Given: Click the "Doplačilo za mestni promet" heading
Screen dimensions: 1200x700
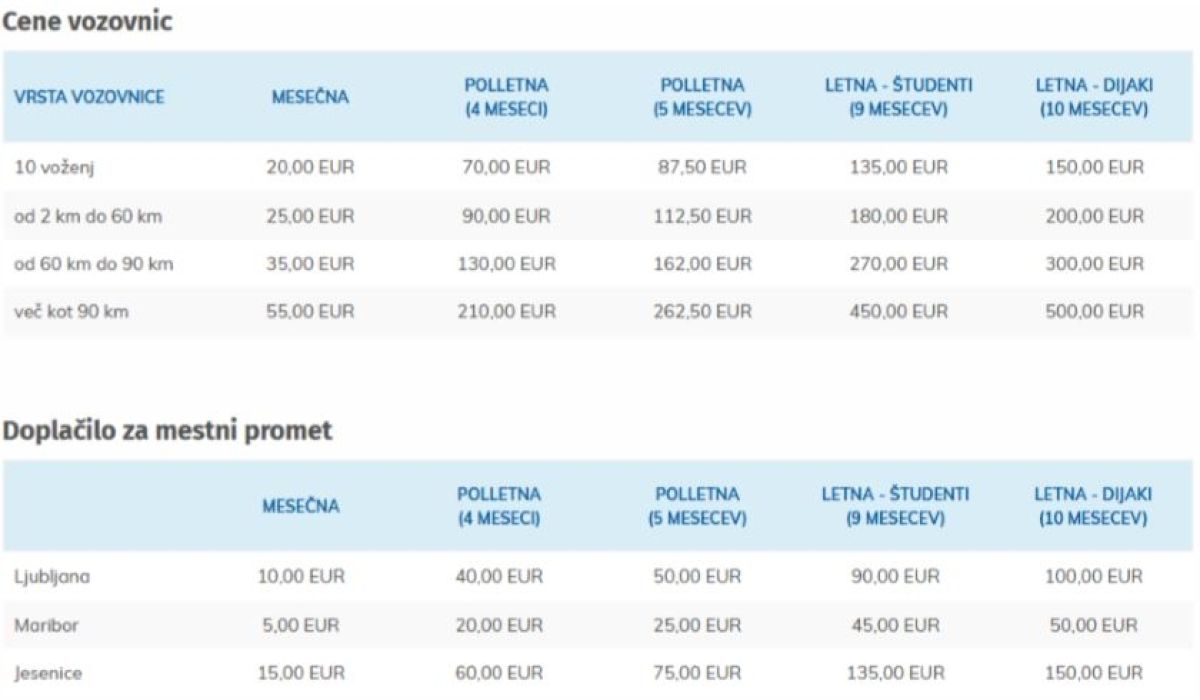Looking at the screenshot, I should pyautogui.click(x=167, y=431).
